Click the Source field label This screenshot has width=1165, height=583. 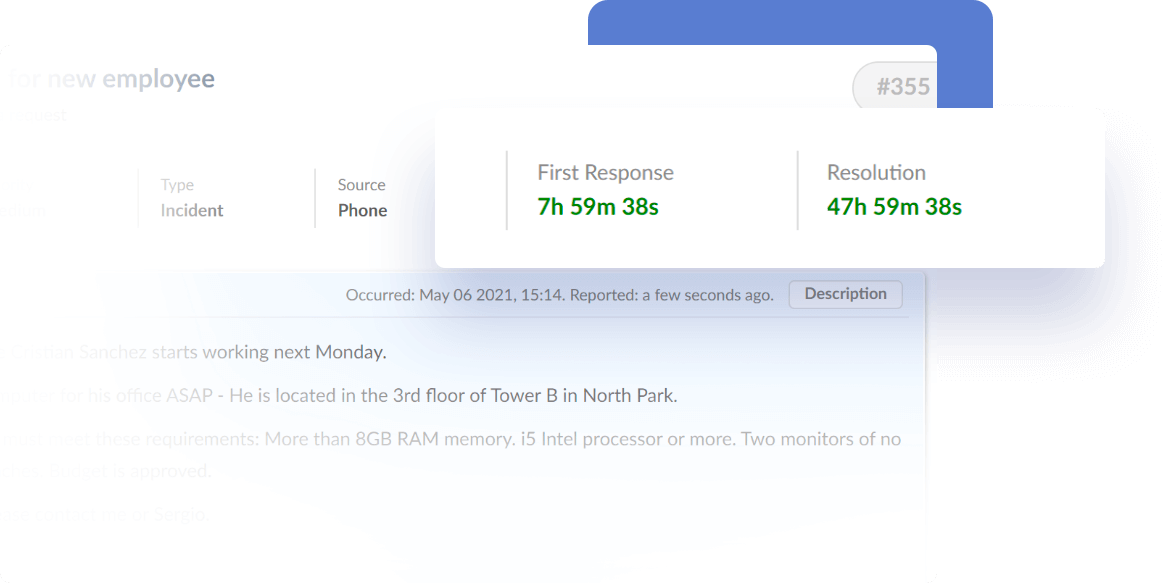click(361, 185)
